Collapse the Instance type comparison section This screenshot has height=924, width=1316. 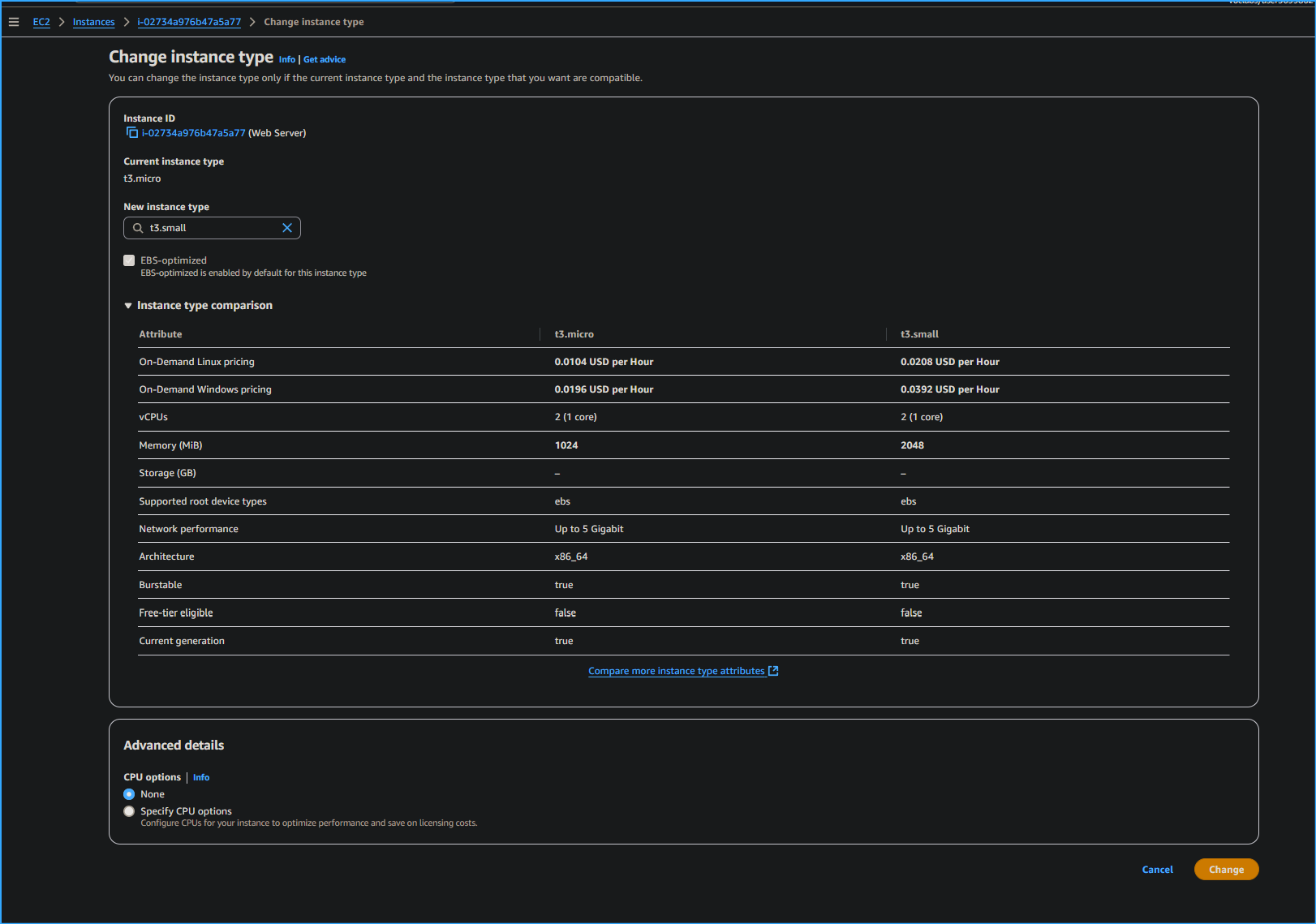pyautogui.click(x=128, y=305)
